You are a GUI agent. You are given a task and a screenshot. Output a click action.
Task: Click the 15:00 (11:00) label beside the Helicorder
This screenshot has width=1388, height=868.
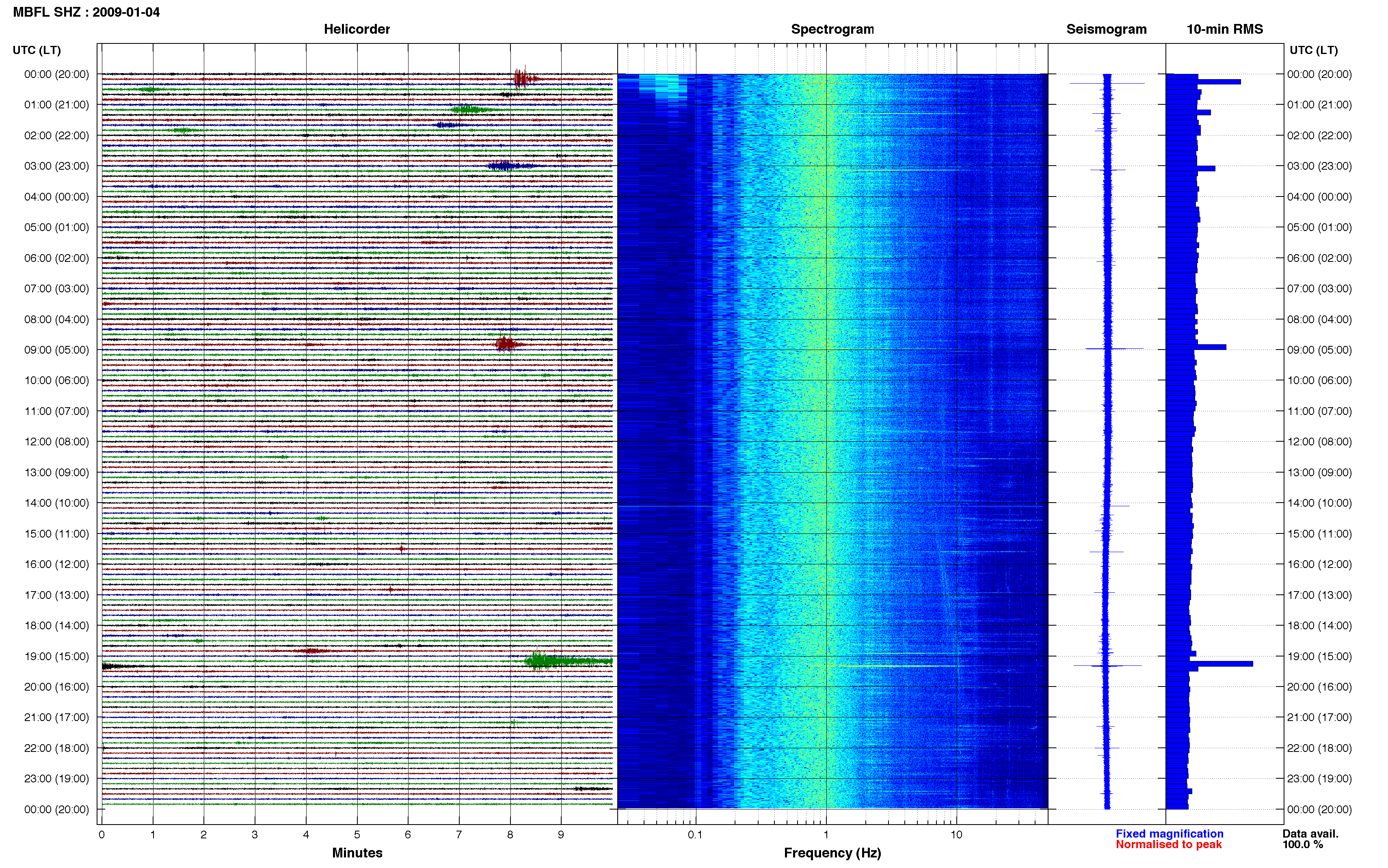57,533
